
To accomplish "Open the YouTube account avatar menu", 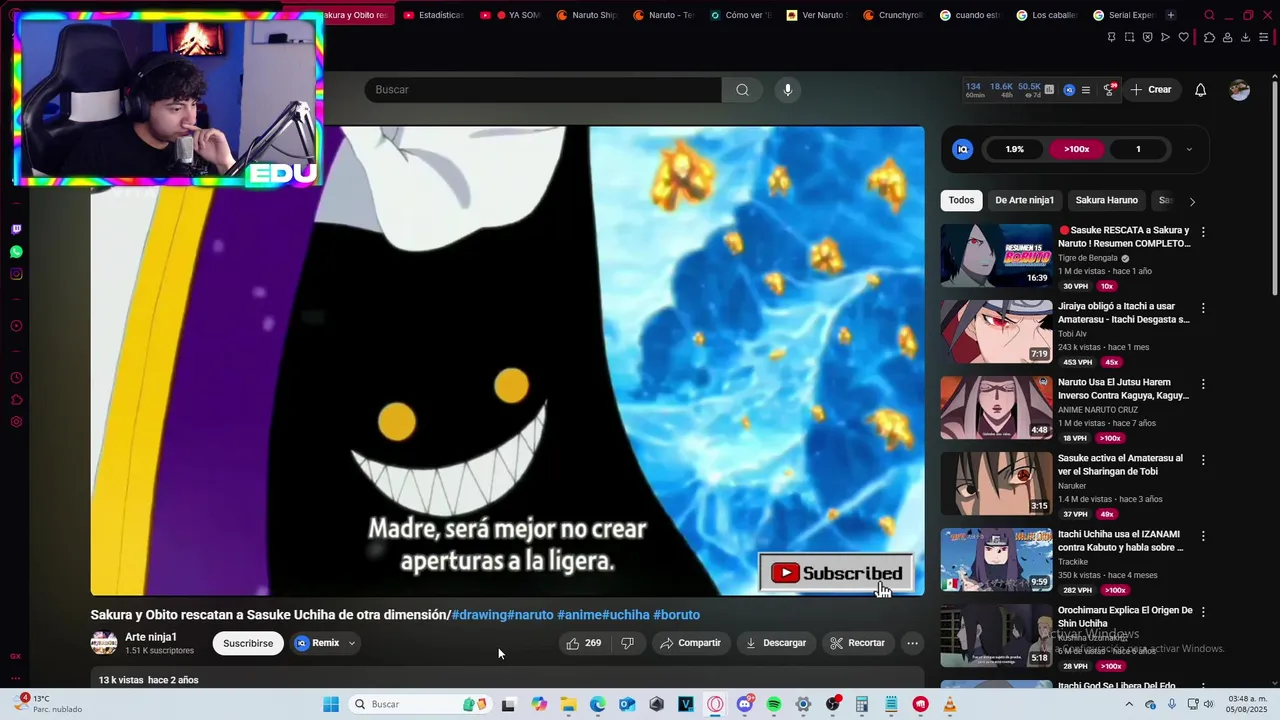I will [x=1240, y=90].
